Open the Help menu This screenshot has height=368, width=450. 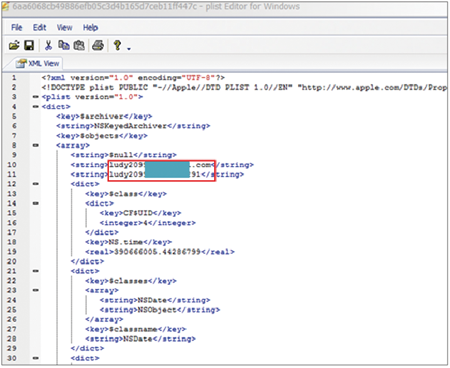pos(90,27)
